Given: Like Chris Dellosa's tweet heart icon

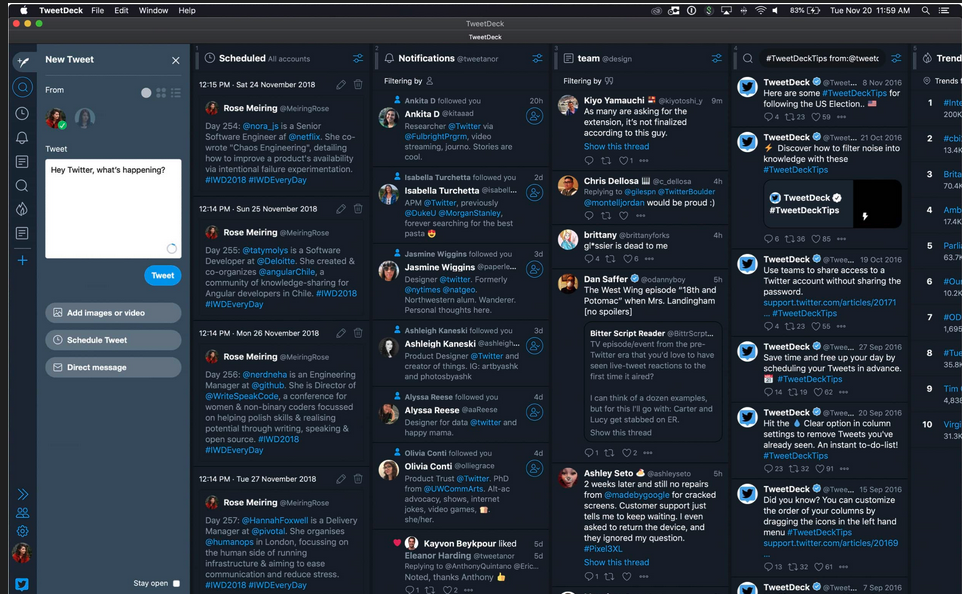Looking at the screenshot, I should tap(624, 215).
